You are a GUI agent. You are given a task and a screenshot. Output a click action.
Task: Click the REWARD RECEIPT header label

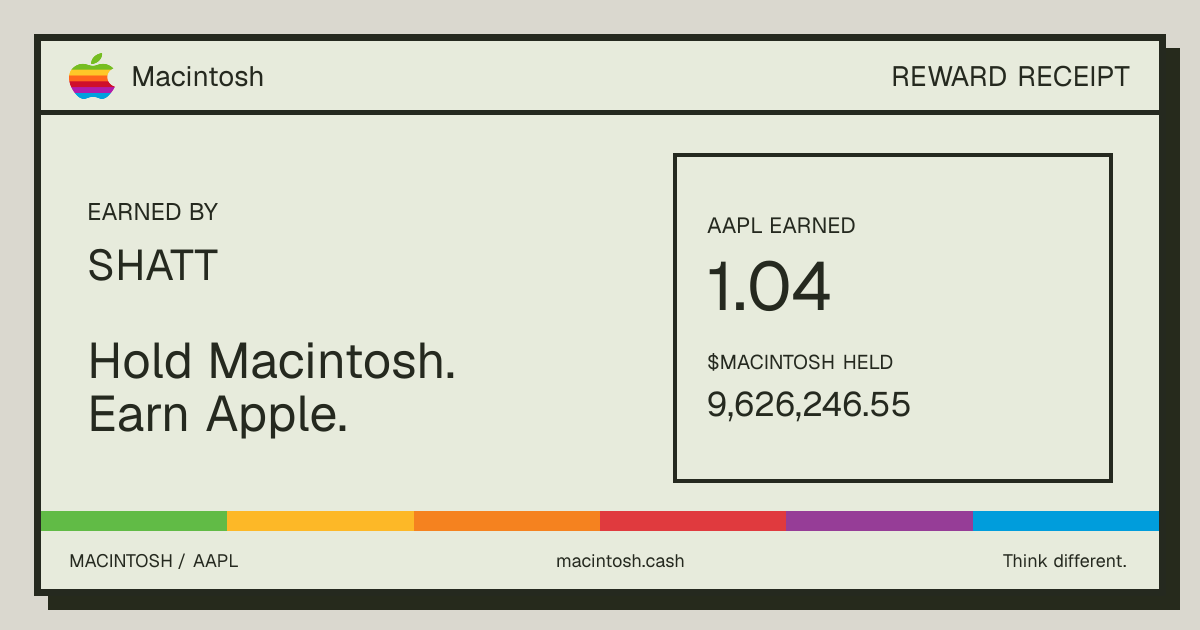point(1010,77)
